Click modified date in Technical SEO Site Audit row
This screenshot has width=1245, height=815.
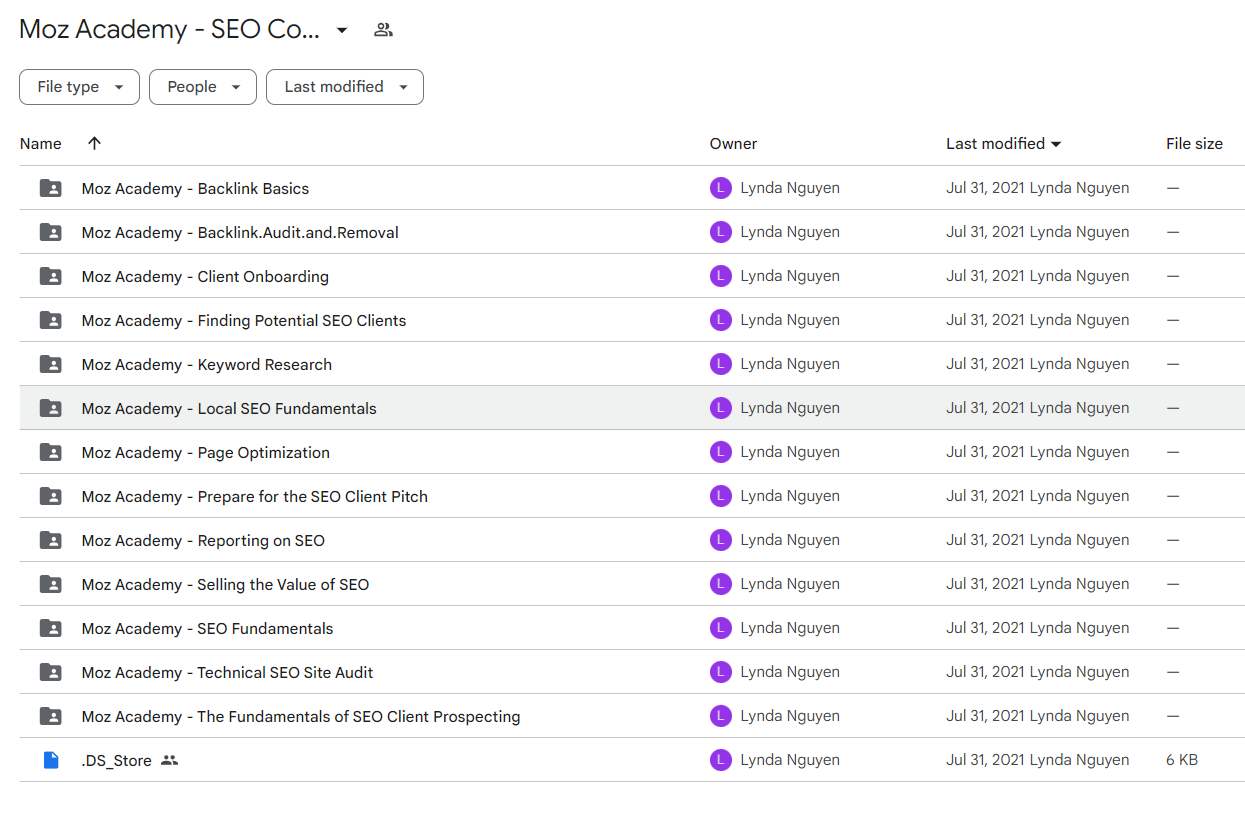[1038, 672]
